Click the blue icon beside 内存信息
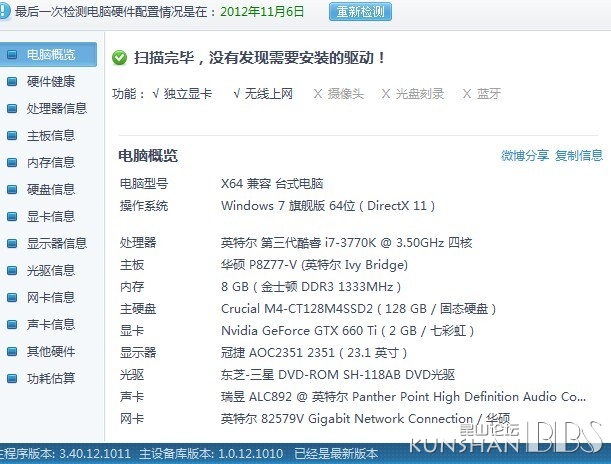The width and height of the screenshot is (611, 464). tap(12, 162)
